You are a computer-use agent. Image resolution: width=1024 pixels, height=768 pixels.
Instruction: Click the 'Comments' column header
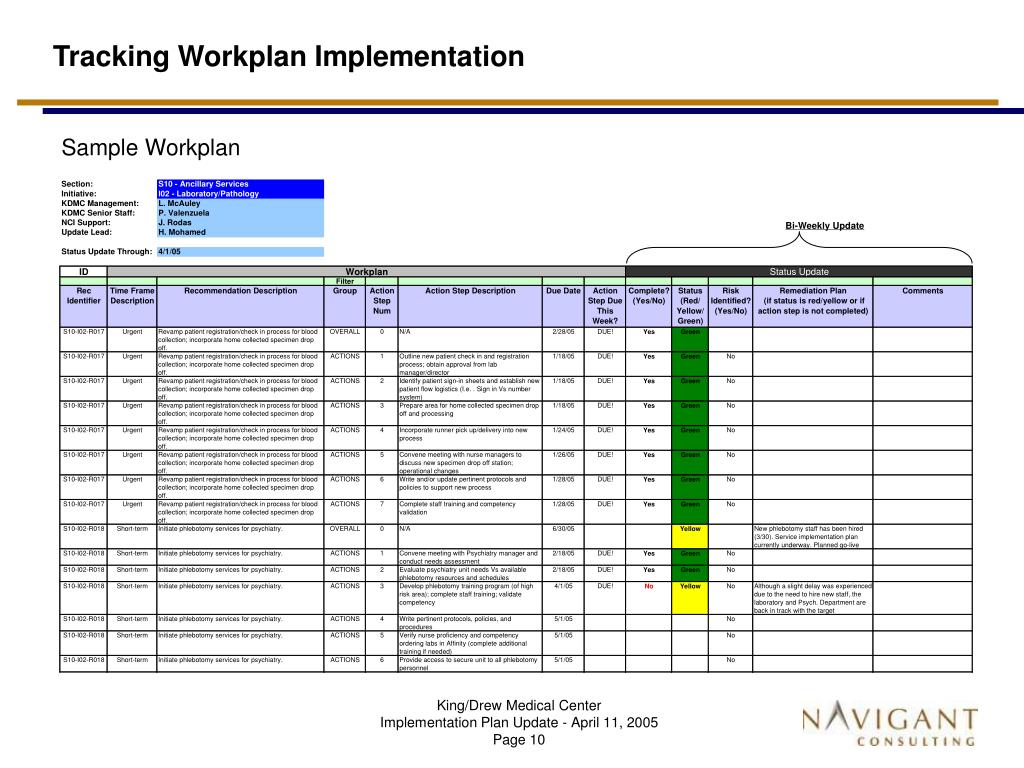coord(922,306)
